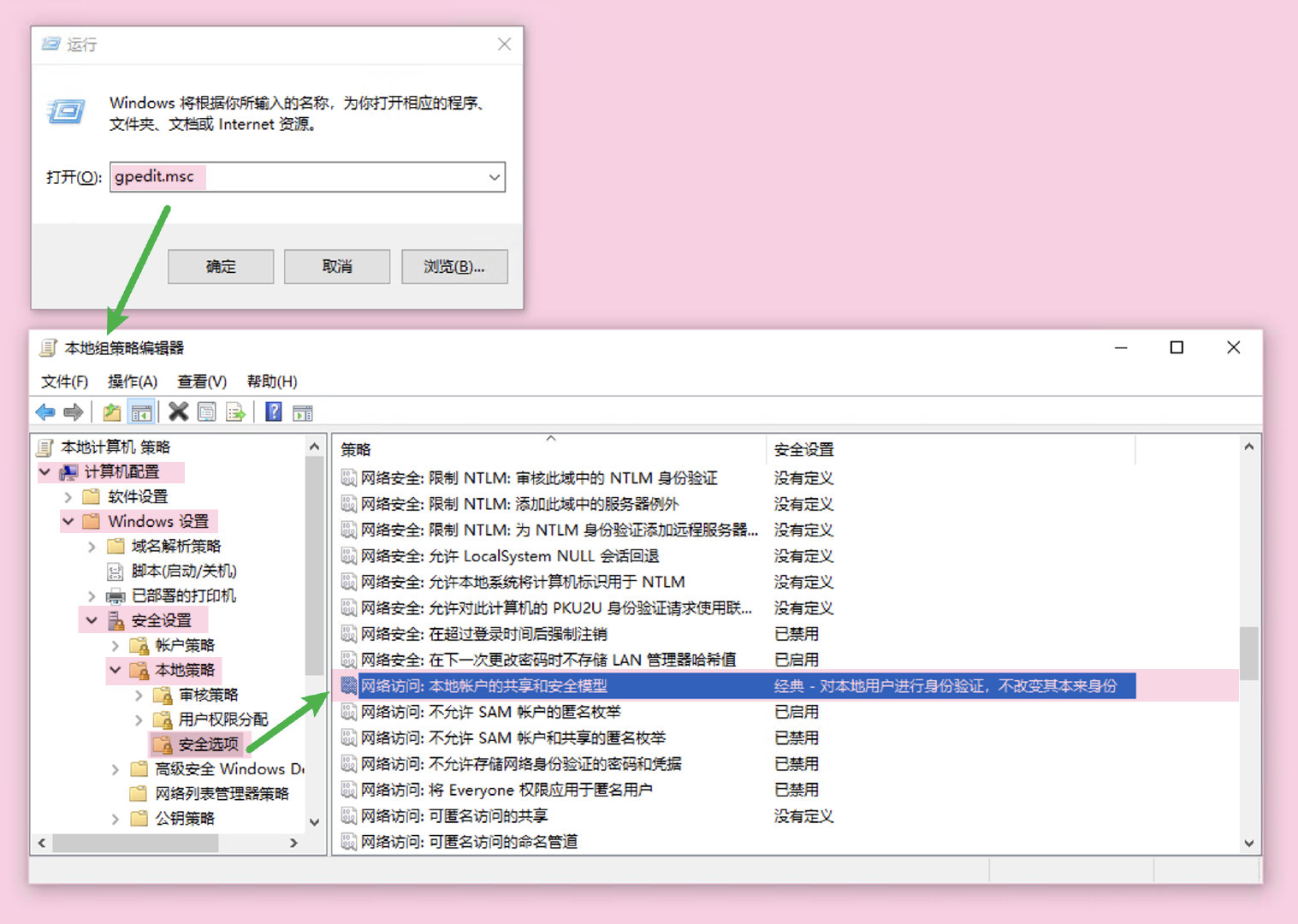Expand the 高级安全 Windows node
1298x924 pixels.
[116, 769]
